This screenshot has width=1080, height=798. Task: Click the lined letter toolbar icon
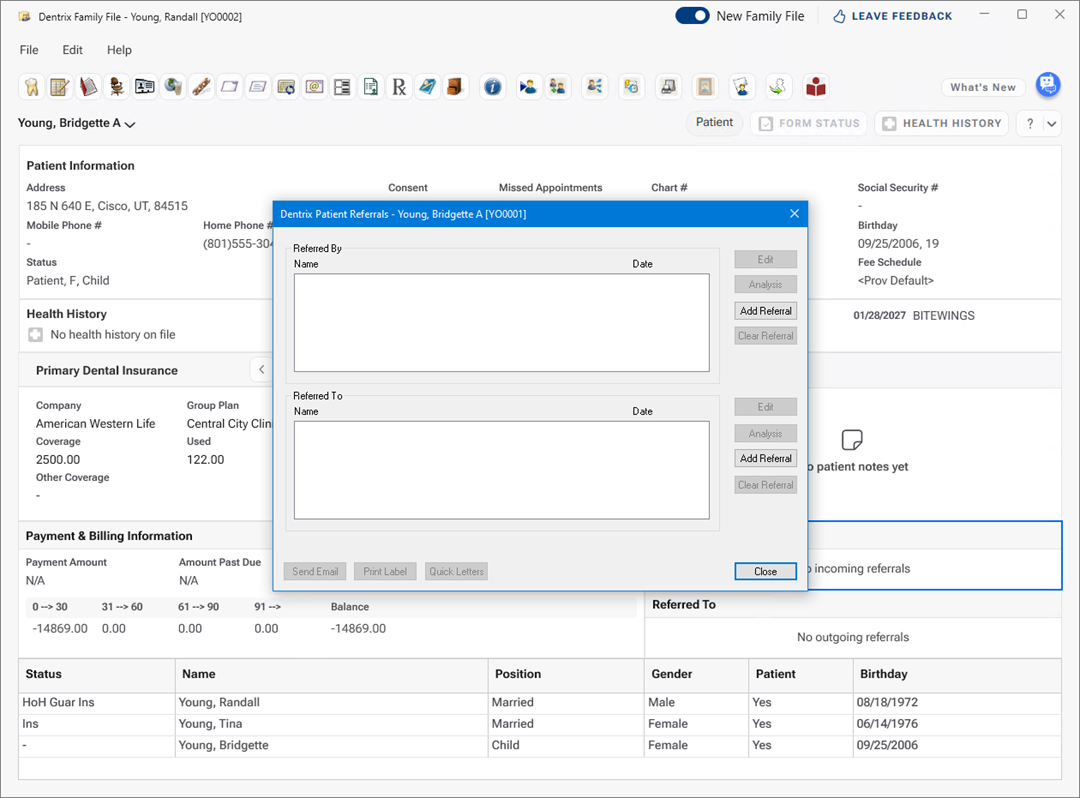pyautogui.click(x=258, y=87)
